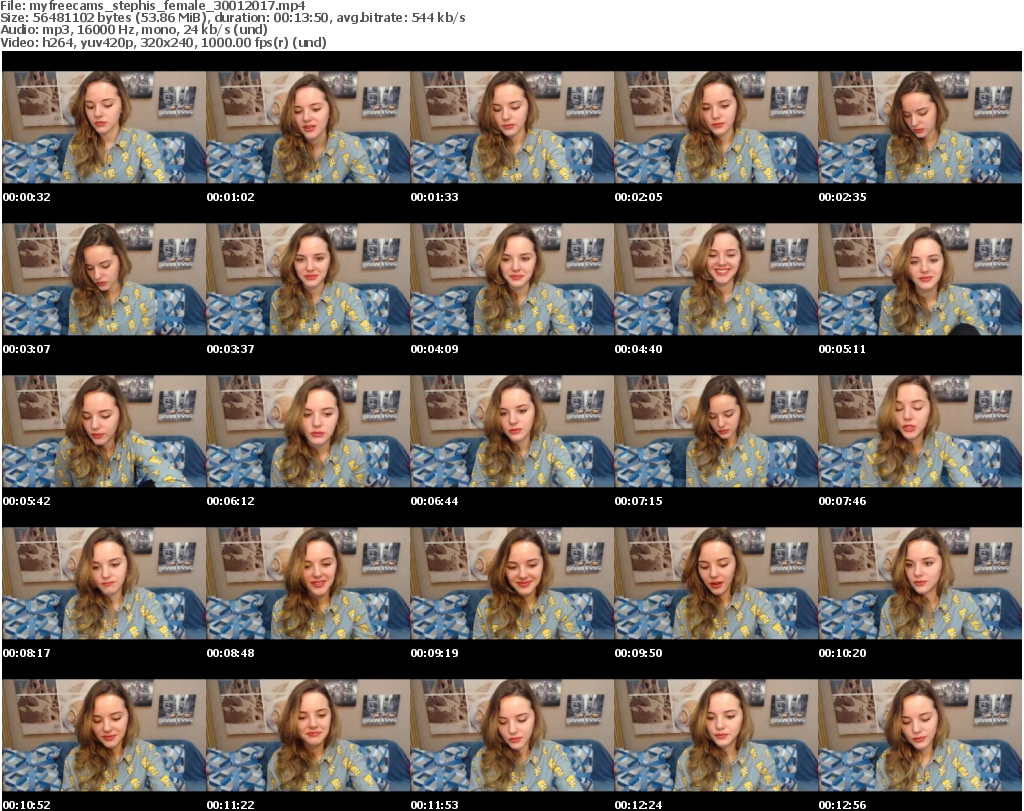Choose the video frame for 00:09:50
The width and height of the screenshot is (1024, 811).
716,584
